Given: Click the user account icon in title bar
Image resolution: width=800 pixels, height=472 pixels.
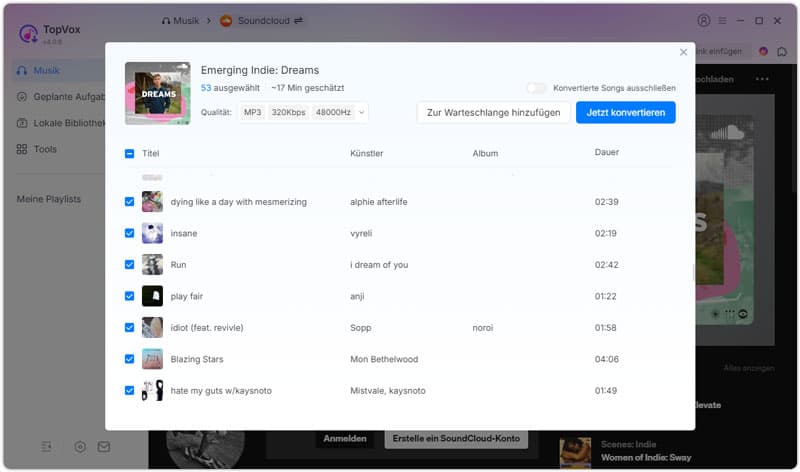Looking at the screenshot, I should (703, 20).
